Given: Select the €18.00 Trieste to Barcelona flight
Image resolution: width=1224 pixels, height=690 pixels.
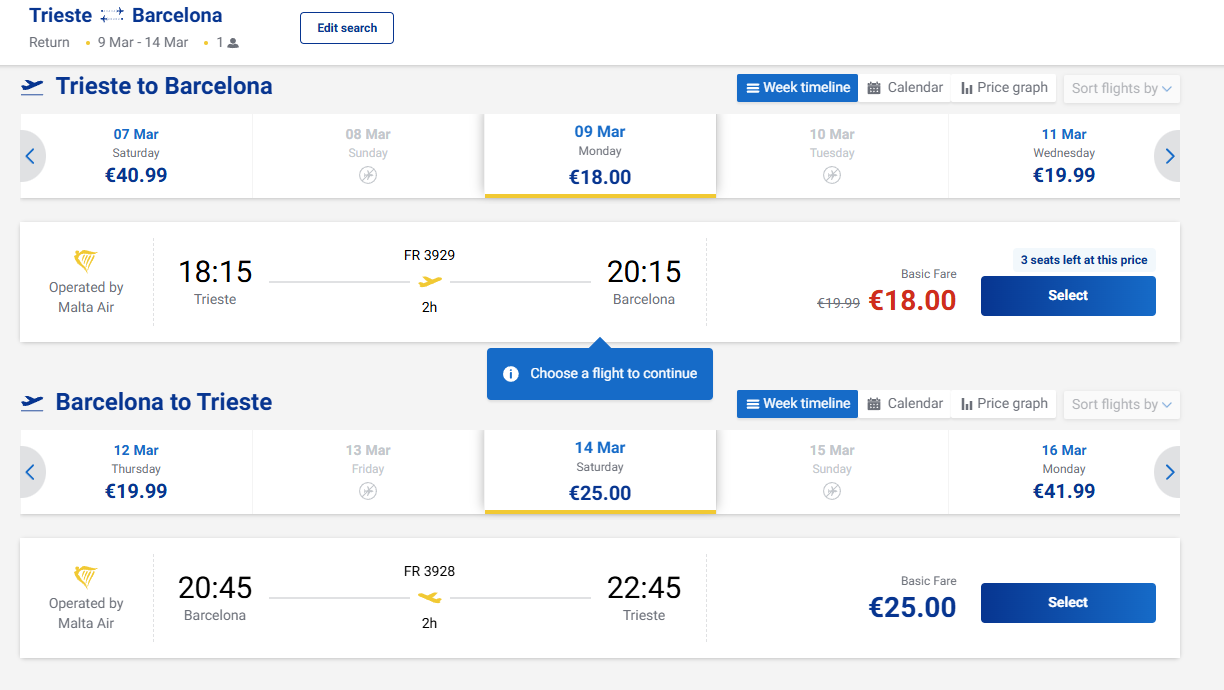Looking at the screenshot, I should point(1067,296).
